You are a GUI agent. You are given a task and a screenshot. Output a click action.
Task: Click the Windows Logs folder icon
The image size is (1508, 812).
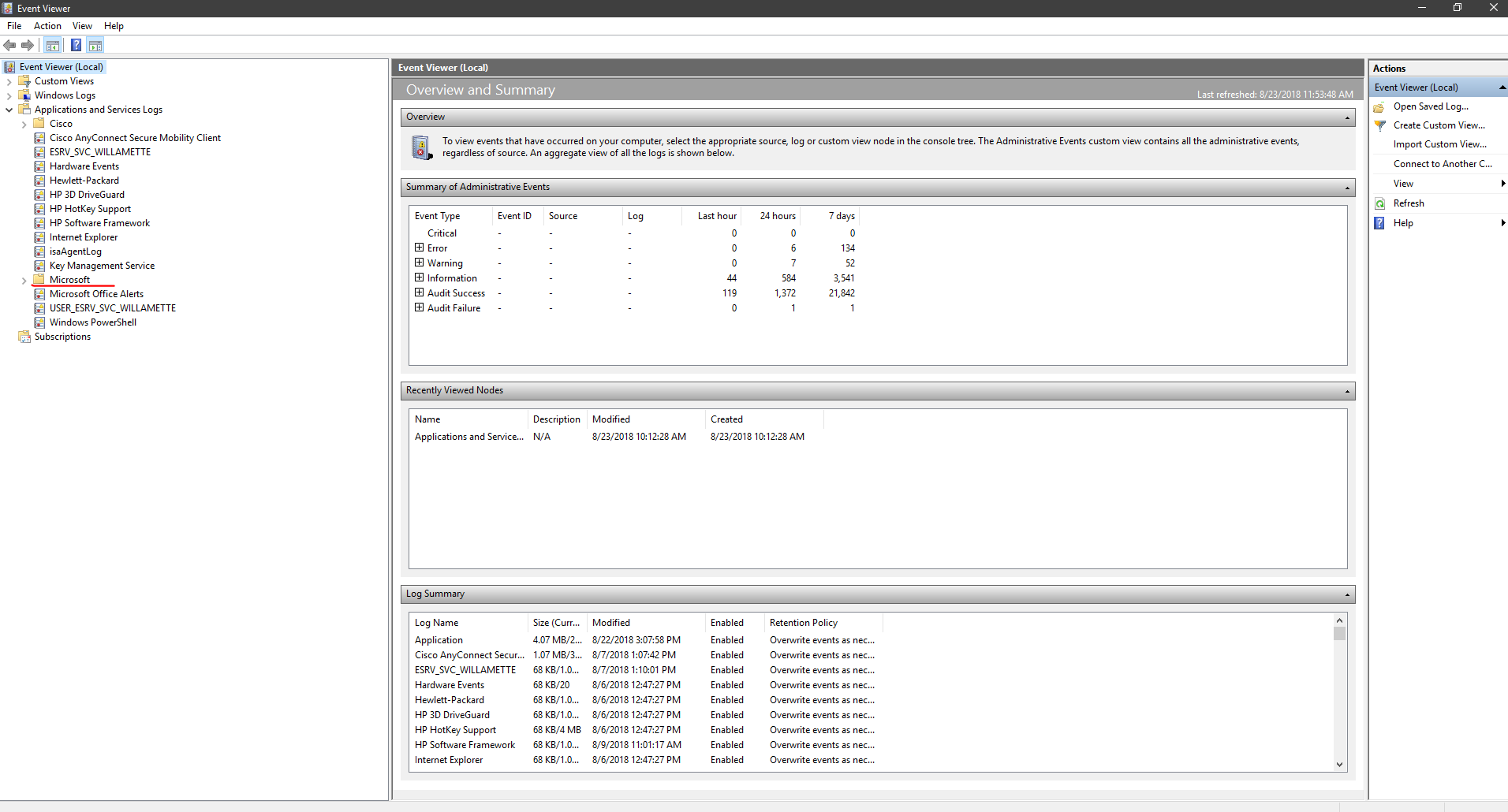click(x=24, y=95)
